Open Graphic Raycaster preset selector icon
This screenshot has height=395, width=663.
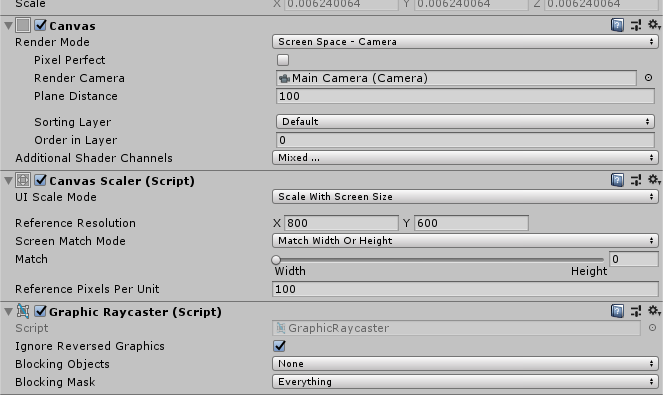point(636,312)
